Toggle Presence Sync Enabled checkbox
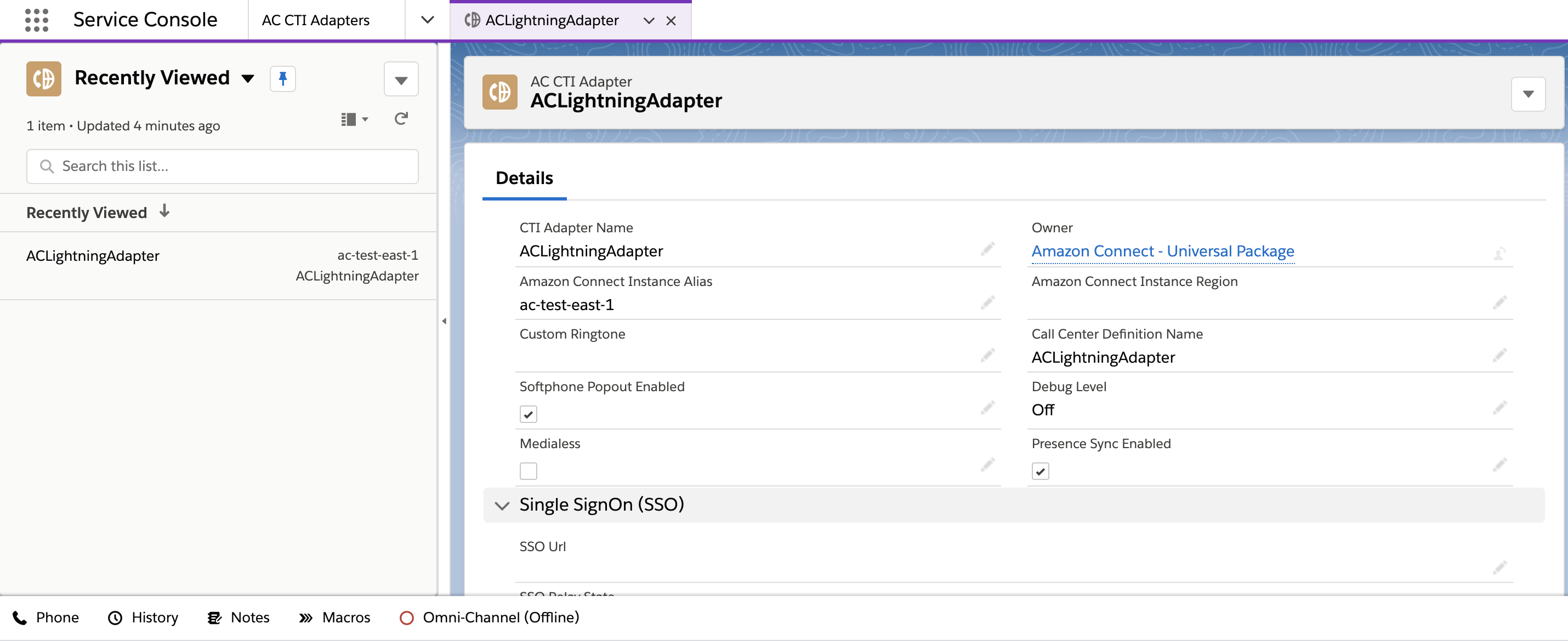This screenshot has width=1568, height=641. click(1040, 471)
